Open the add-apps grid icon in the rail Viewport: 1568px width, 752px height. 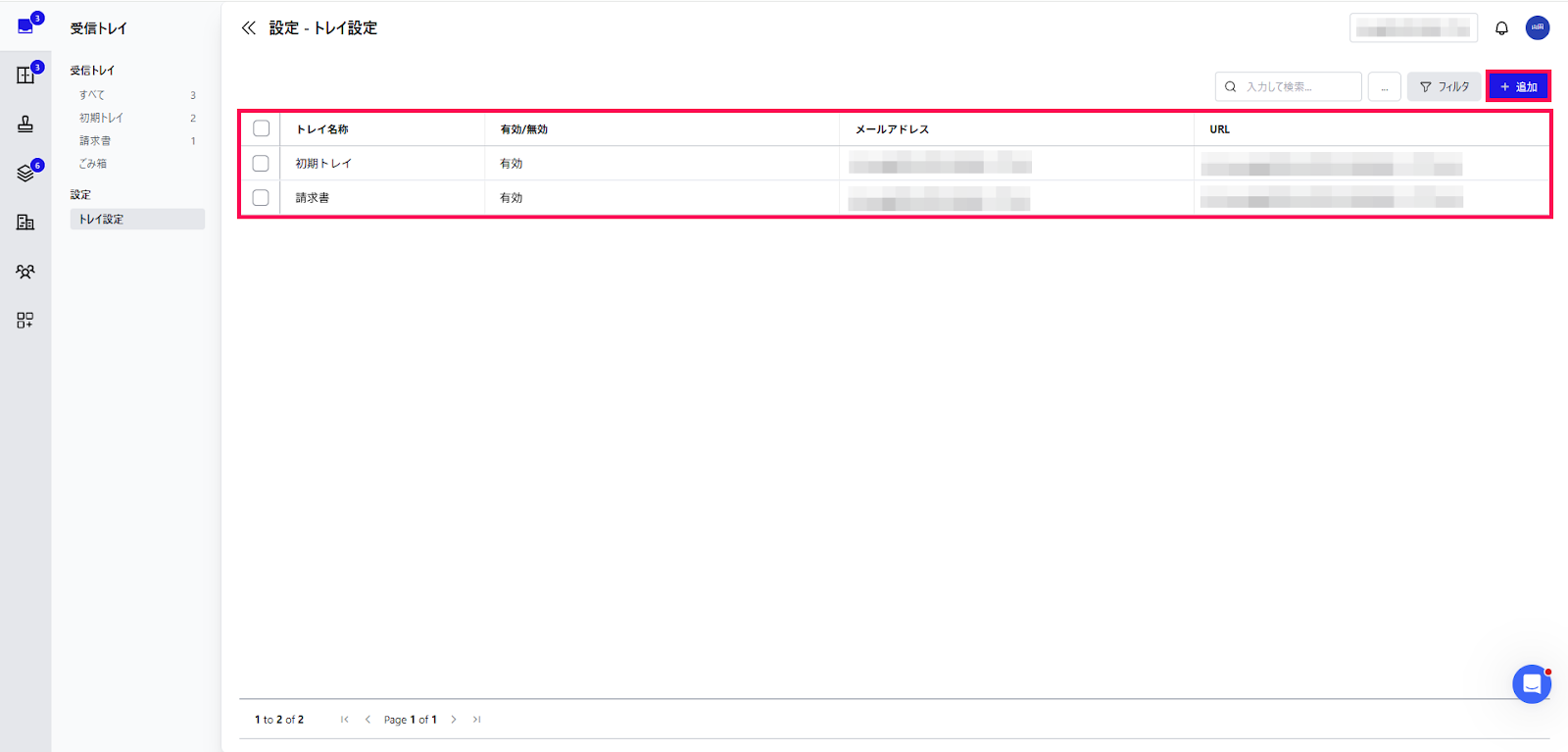coord(25,321)
